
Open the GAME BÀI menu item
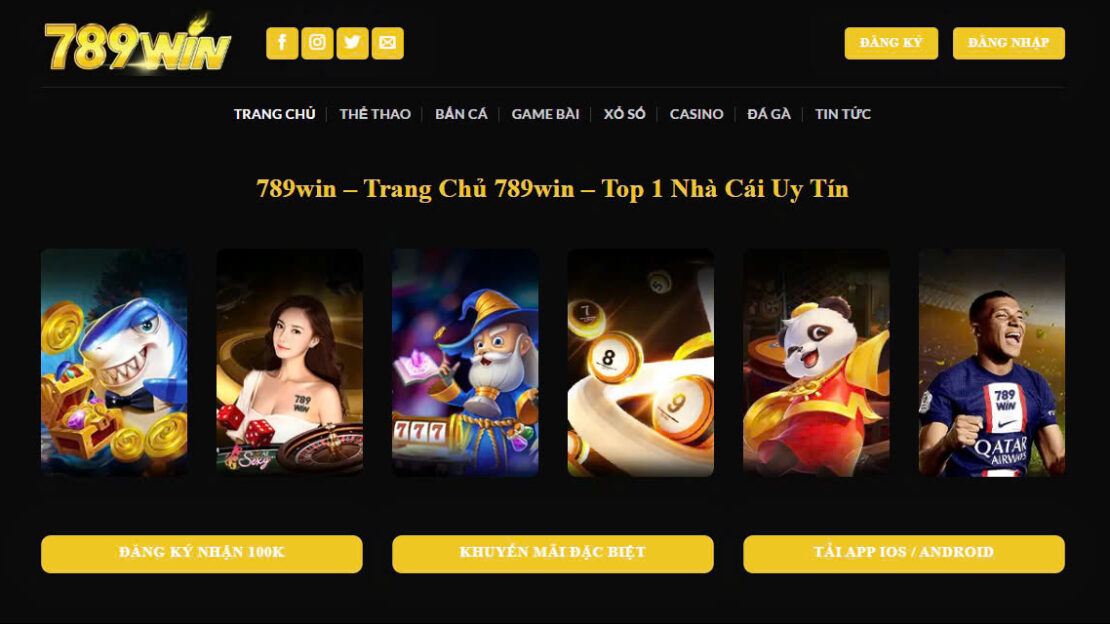tap(546, 114)
